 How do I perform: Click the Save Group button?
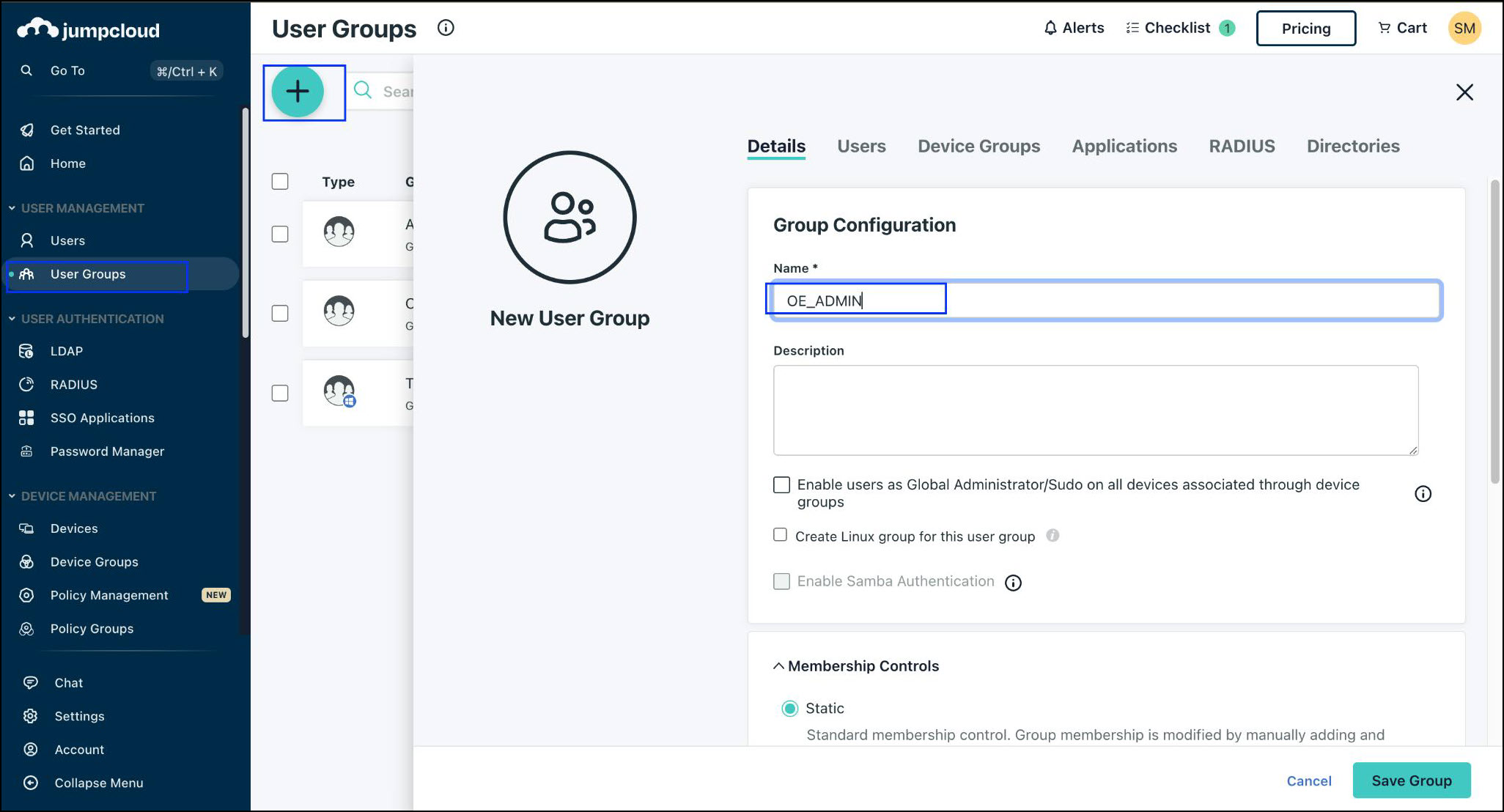tap(1411, 780)
